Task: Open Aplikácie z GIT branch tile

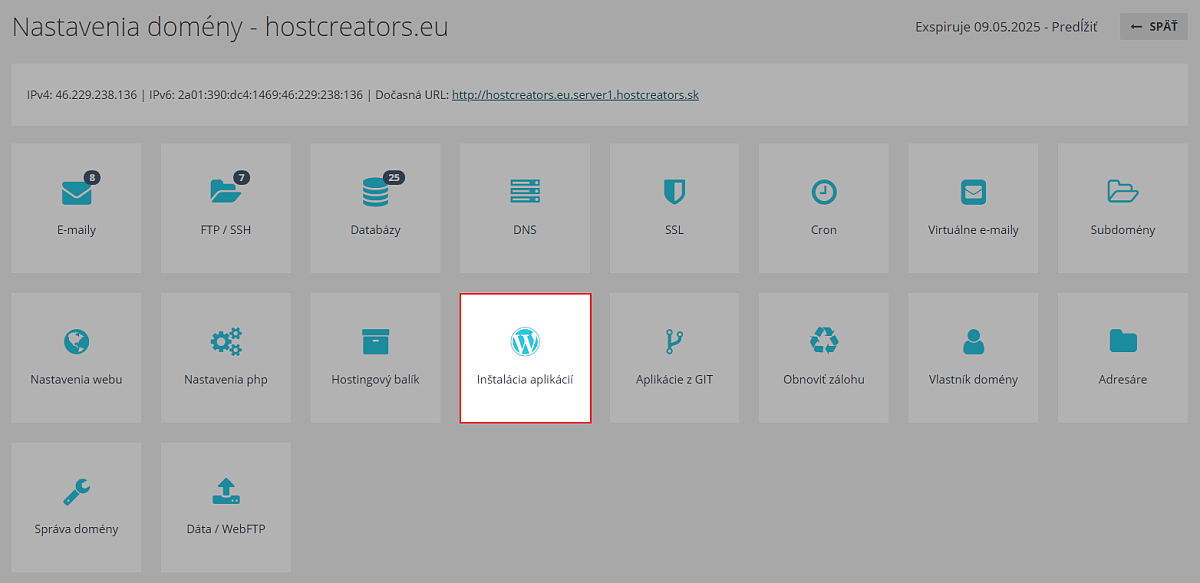Action: point(674,358)
